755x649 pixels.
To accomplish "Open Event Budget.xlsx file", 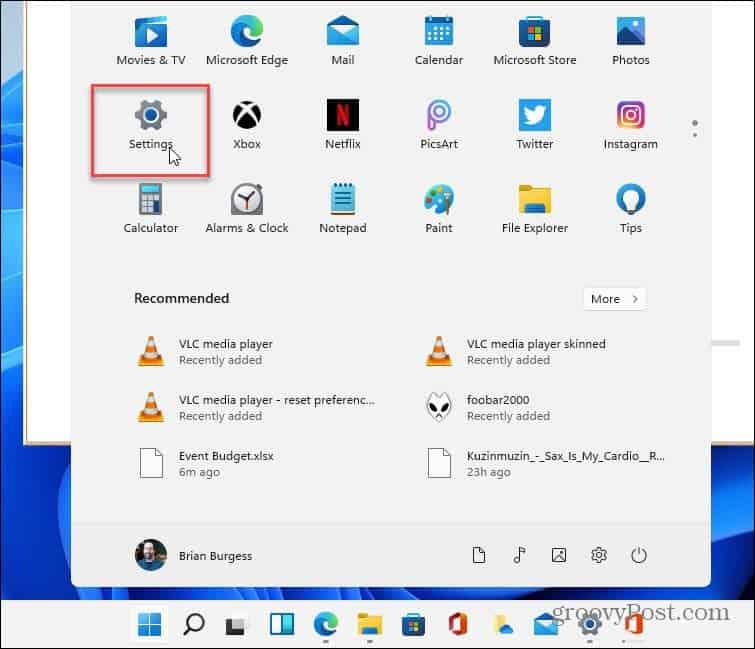I will click(x=206, y=464).
